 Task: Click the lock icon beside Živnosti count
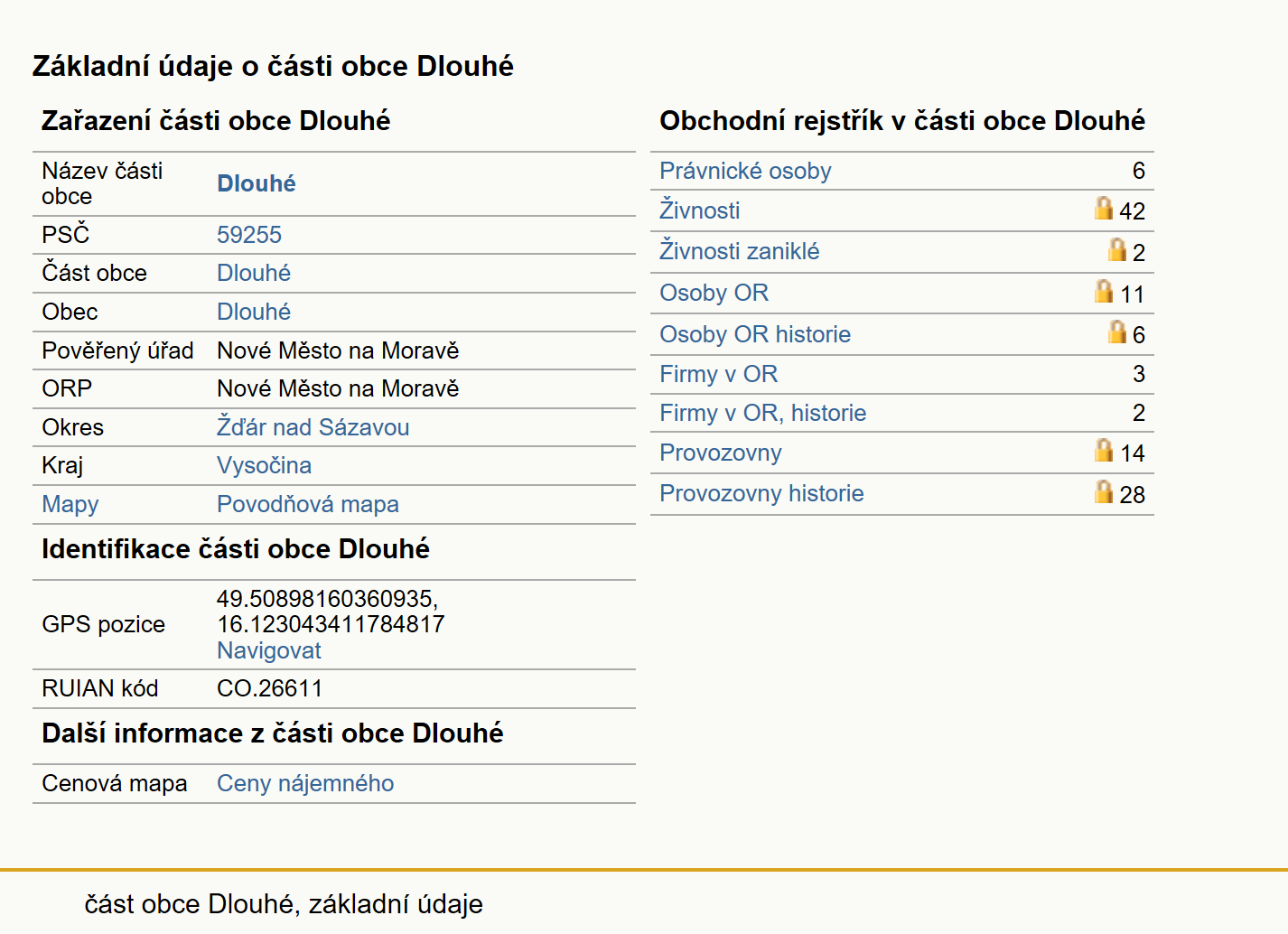coord(1103,209)
